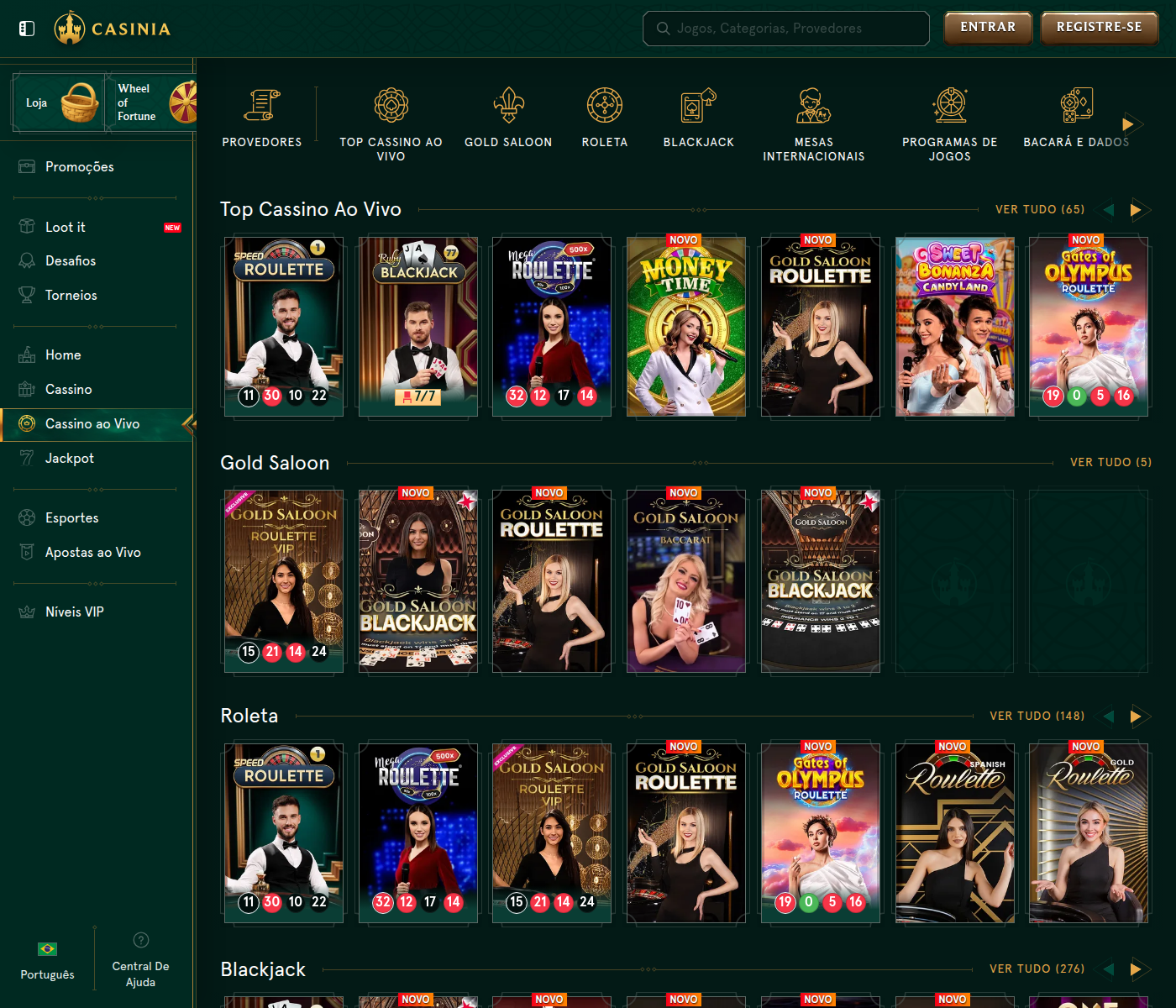This screenshot has height=1008, width=1176.
Task: Open the Blackjack cards category icon
Action: [699, 105]
